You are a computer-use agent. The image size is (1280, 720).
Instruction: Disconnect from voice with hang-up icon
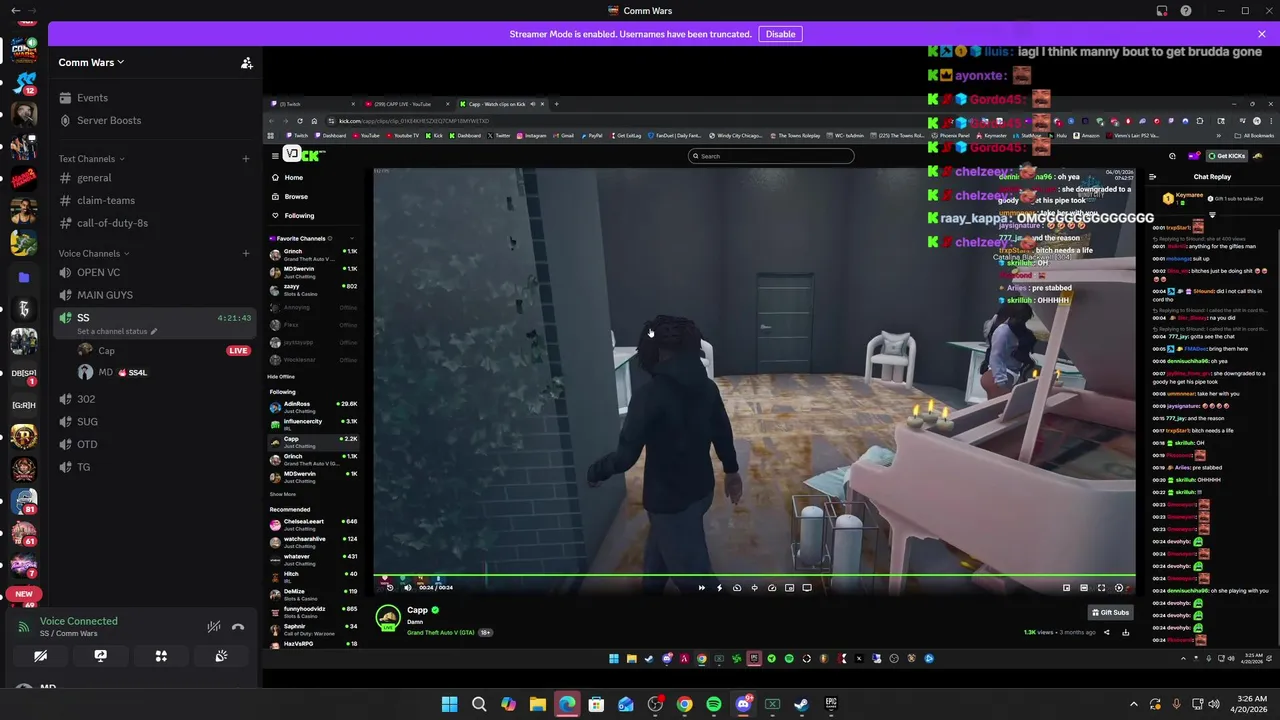238,627
